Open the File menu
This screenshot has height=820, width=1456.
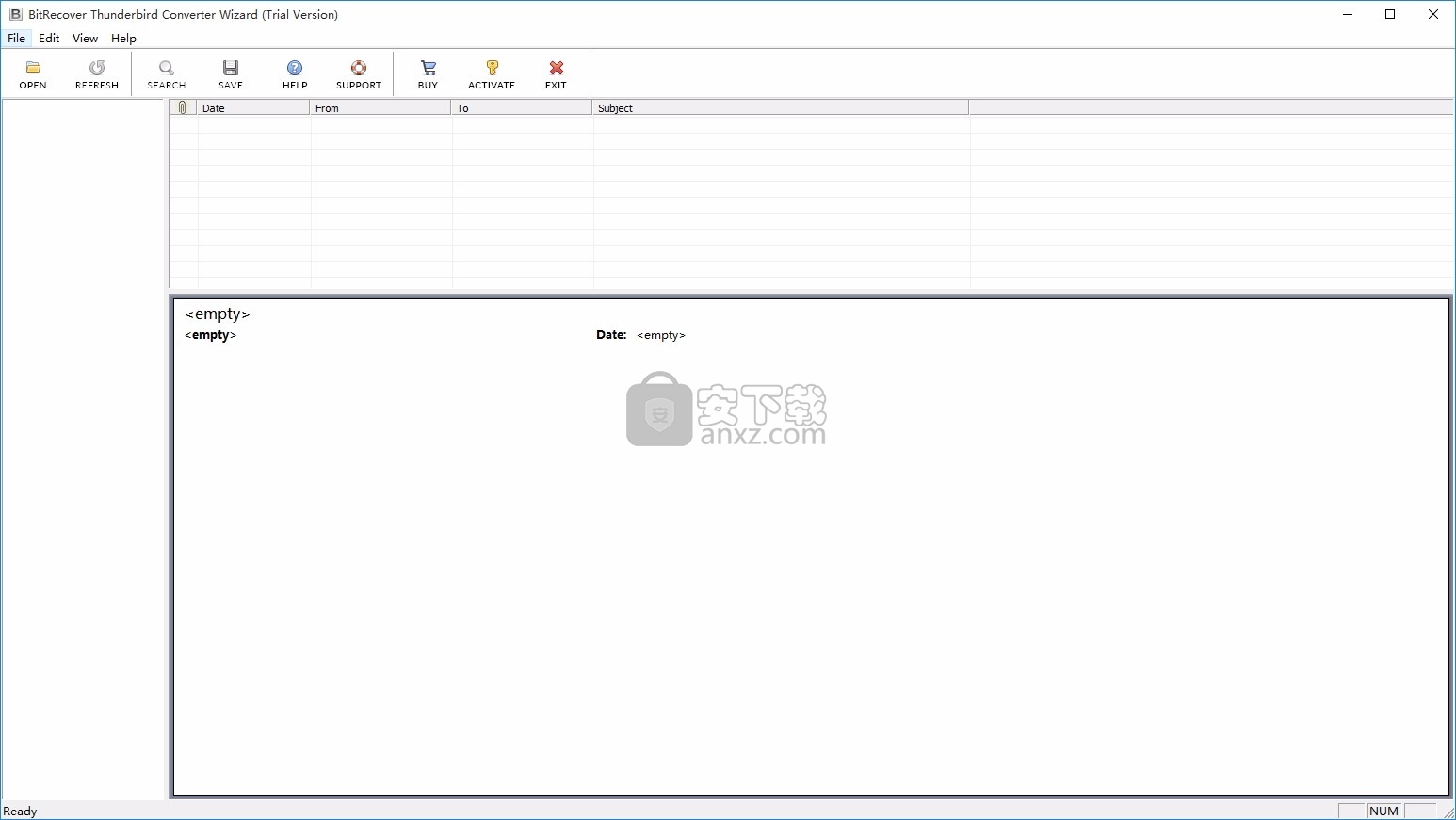[16, 39]
